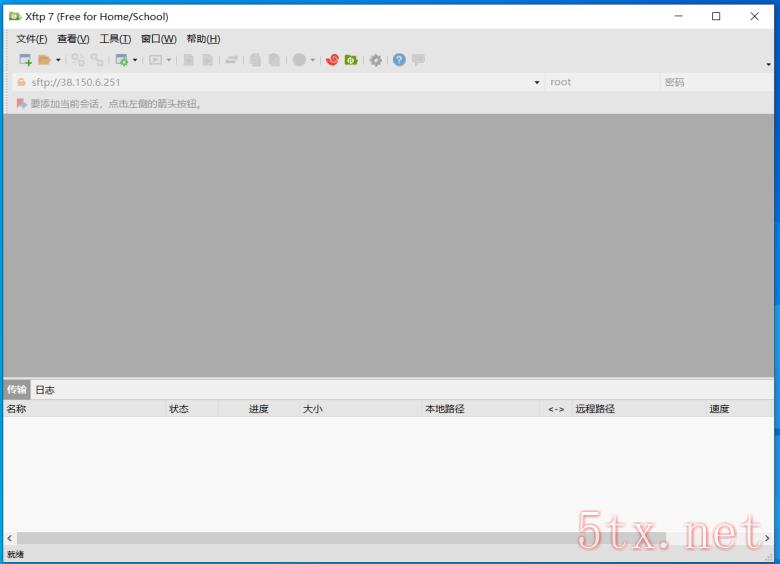
Task: Open Options with the gear icon
Action: click(x=376, y=60)
